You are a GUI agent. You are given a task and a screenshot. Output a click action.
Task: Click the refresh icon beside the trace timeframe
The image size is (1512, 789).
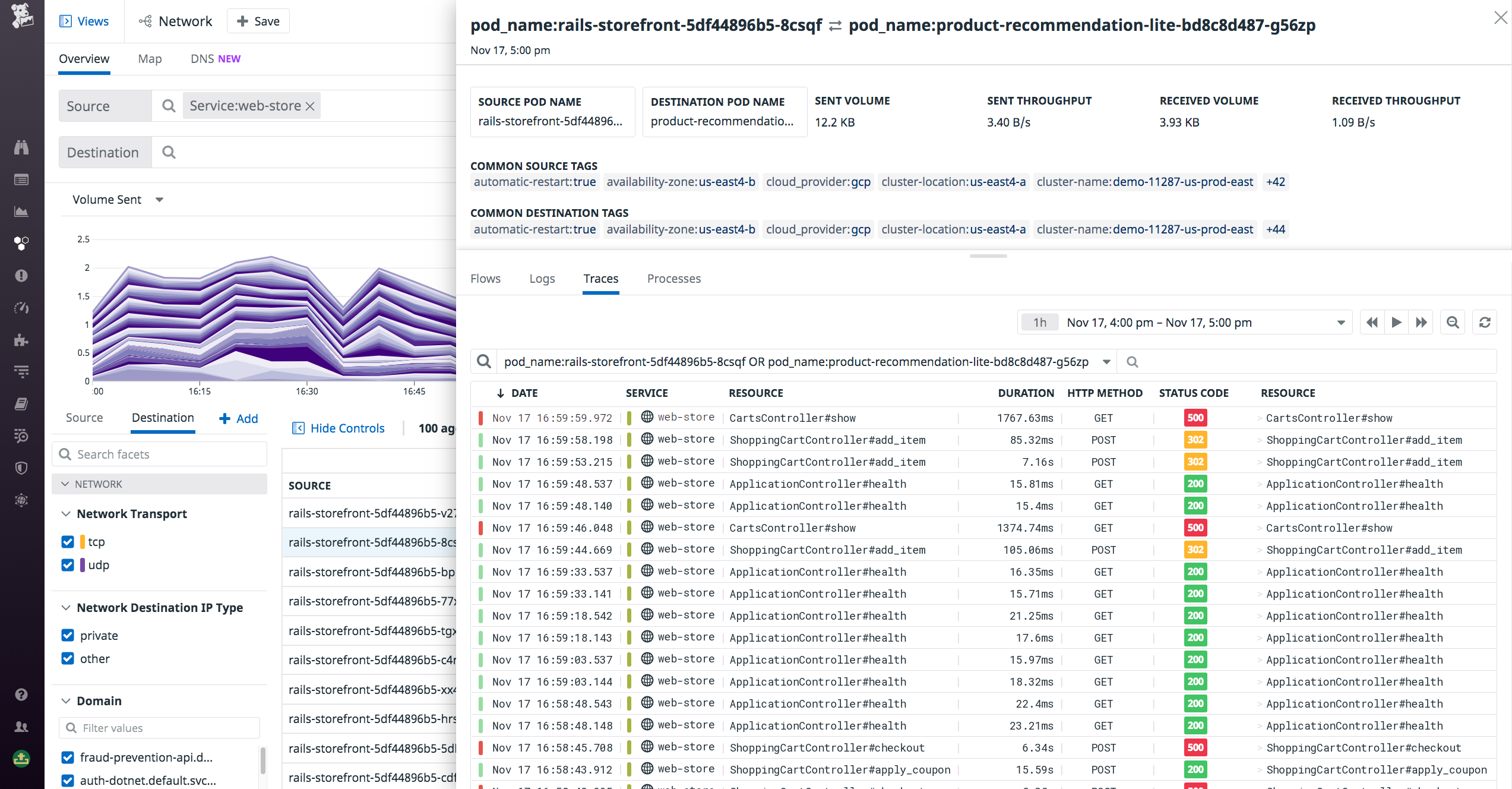(1485, 322)
